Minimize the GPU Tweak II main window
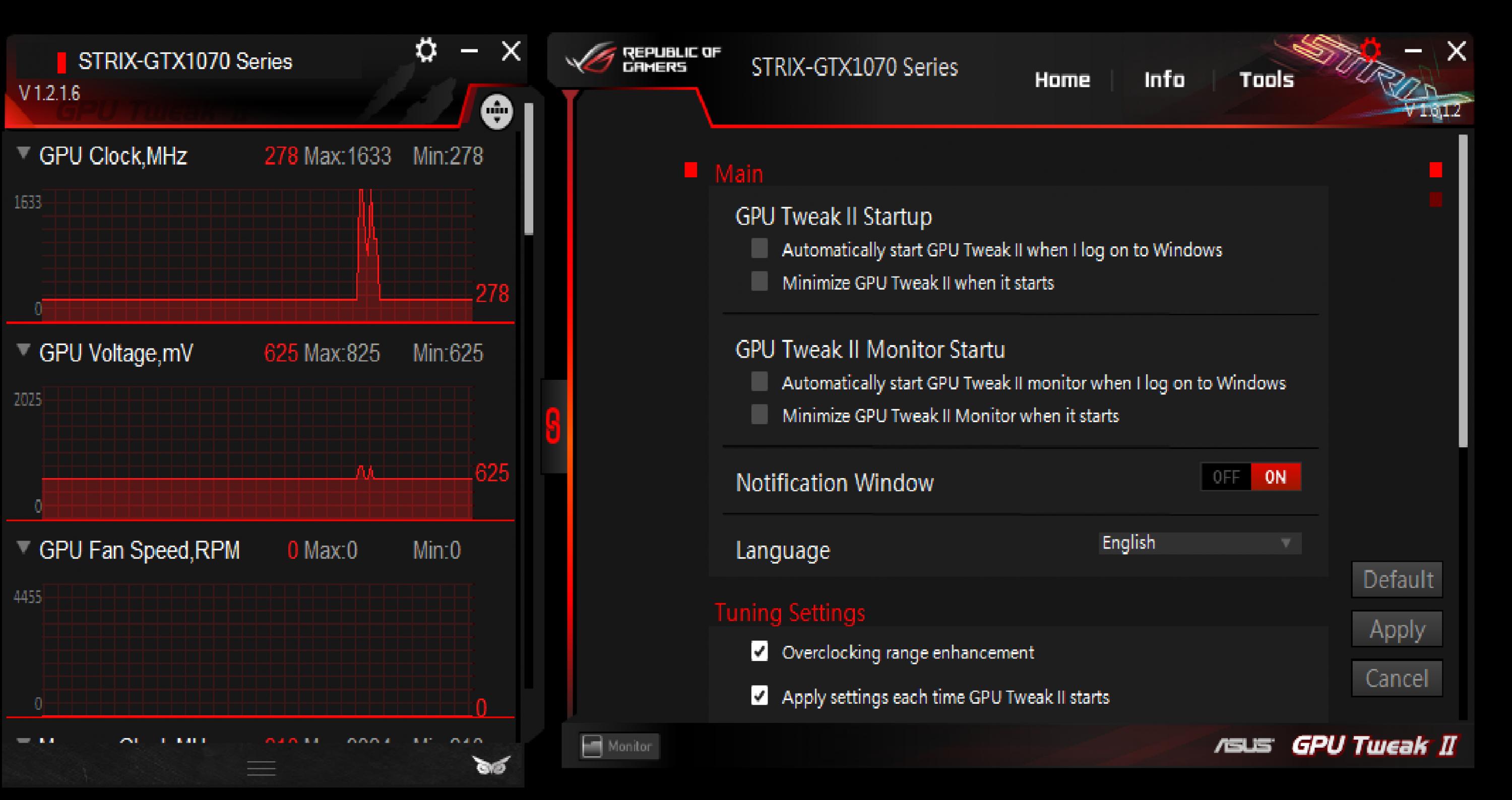 tap(1413, 51)
